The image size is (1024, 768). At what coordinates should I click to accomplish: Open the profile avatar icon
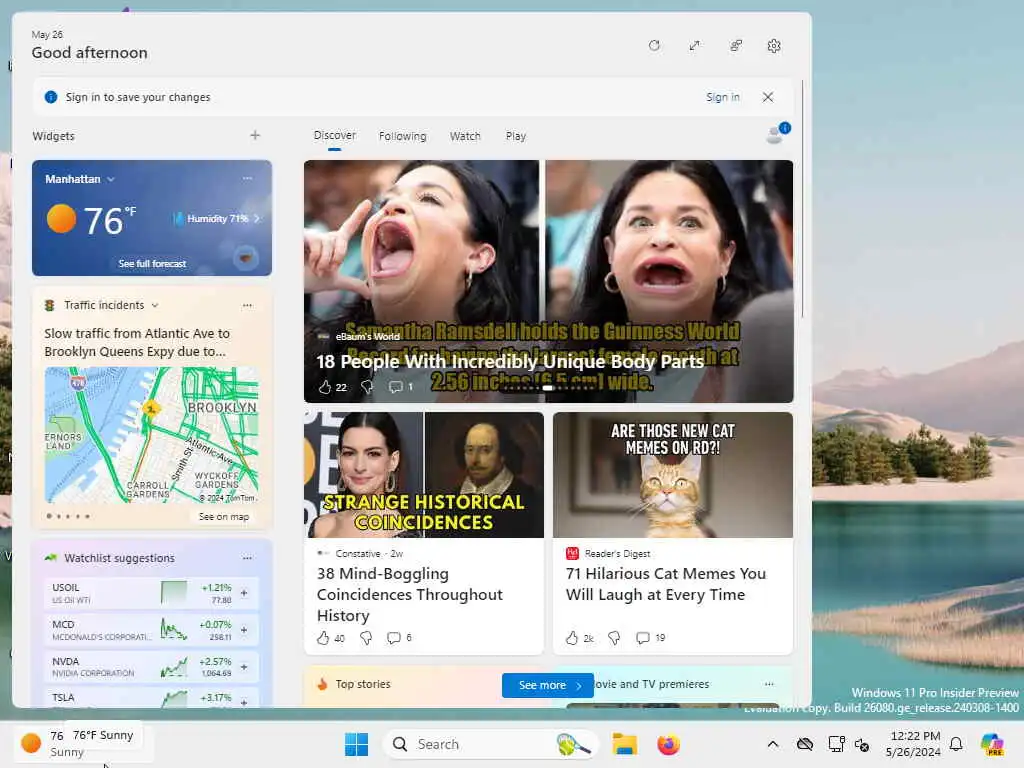pos(776,134)
